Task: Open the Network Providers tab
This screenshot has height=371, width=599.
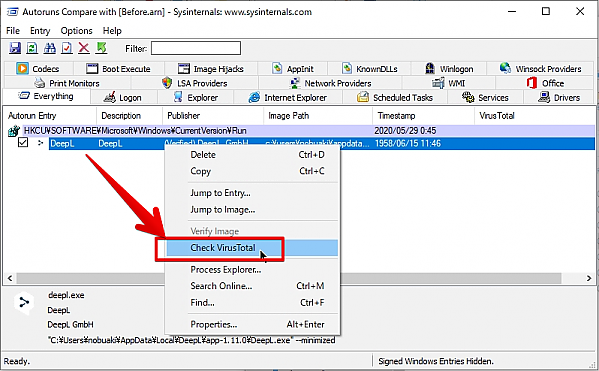Action: pyautogui.click(x=330, y=83)
